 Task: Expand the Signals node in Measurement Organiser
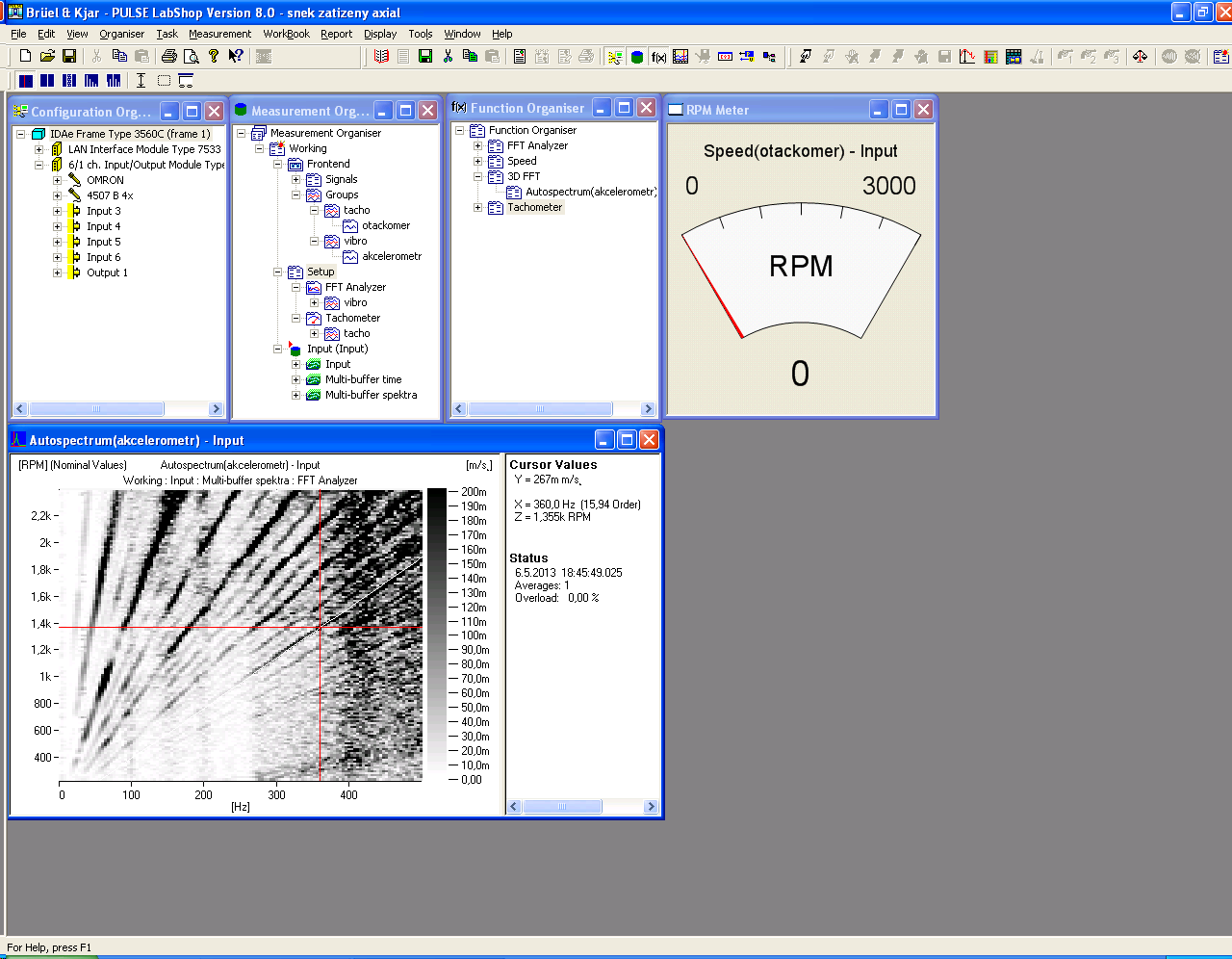295,179
